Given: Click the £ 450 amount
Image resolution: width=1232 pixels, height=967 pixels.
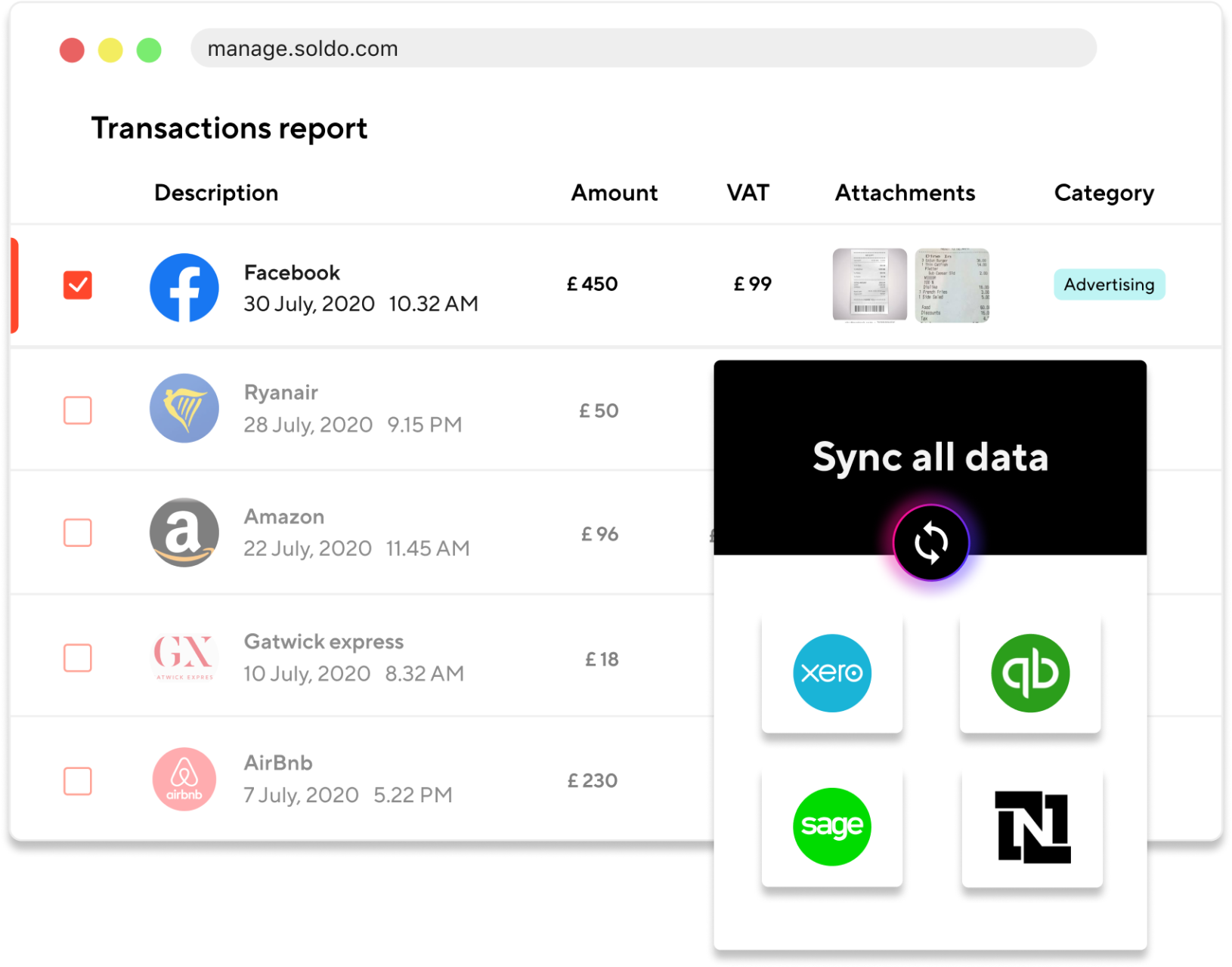Looking at the screenshot, I should pyautogui.click(x=593, y=284).
